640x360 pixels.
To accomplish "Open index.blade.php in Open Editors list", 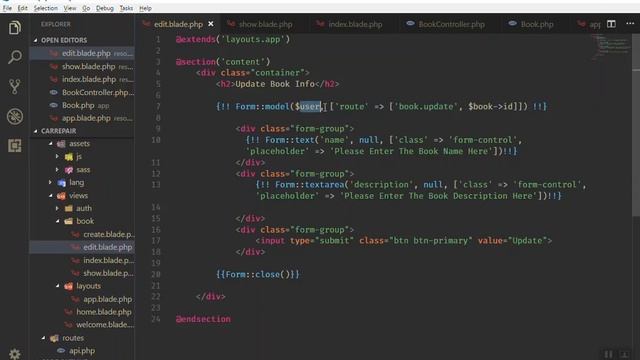I will (x=82, y=79).
